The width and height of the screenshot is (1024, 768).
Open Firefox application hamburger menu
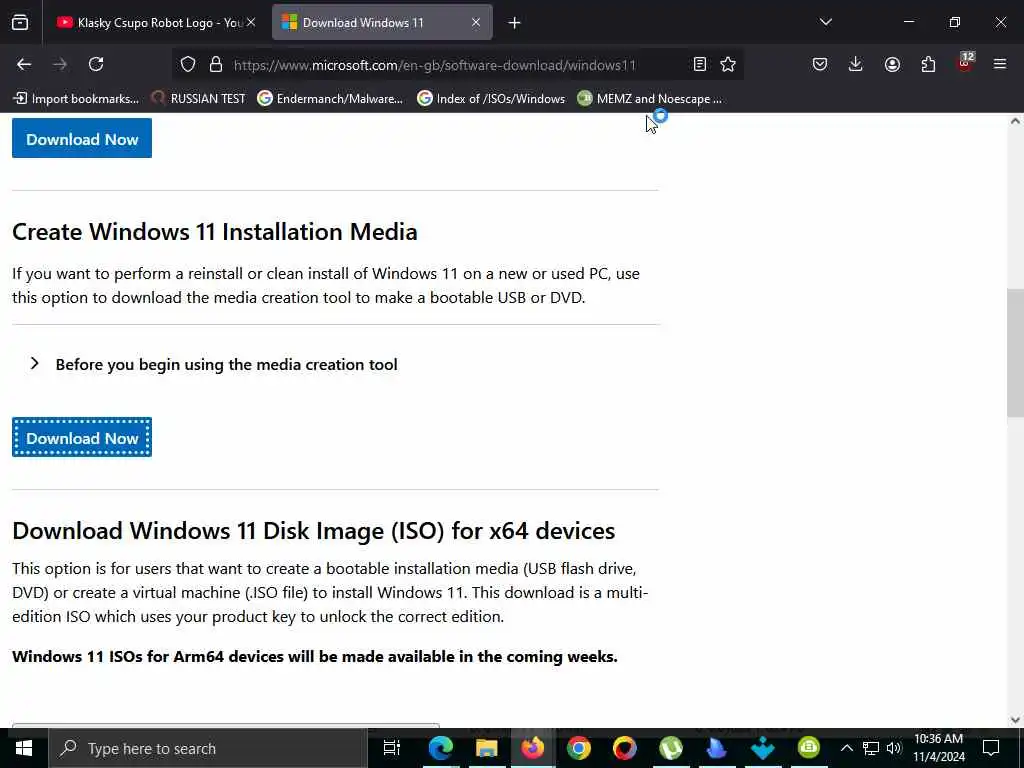[x=1000, y=64]
